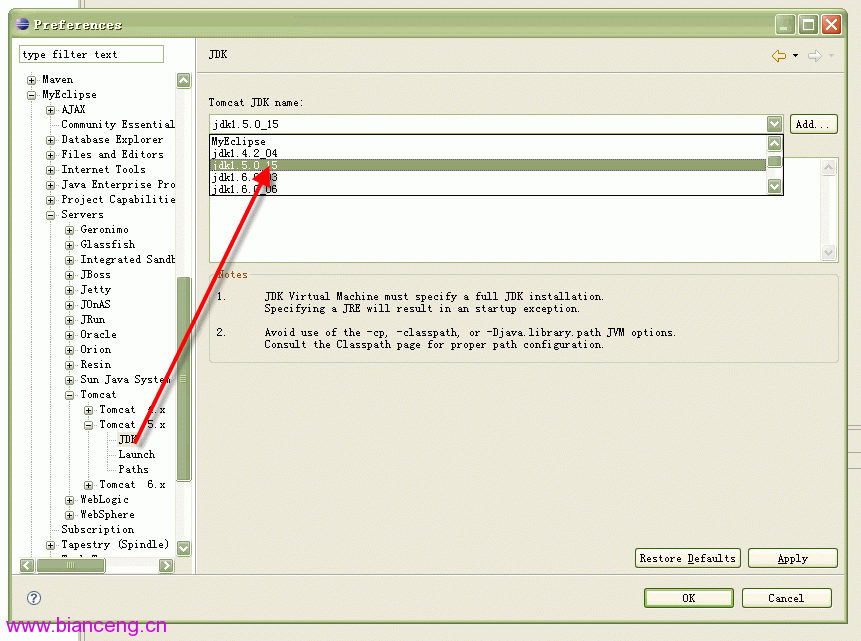The width and height of the screenshot is (861, 641).
Task: Click the tree vertical scrollbar thumb
Action: [184, 378]
